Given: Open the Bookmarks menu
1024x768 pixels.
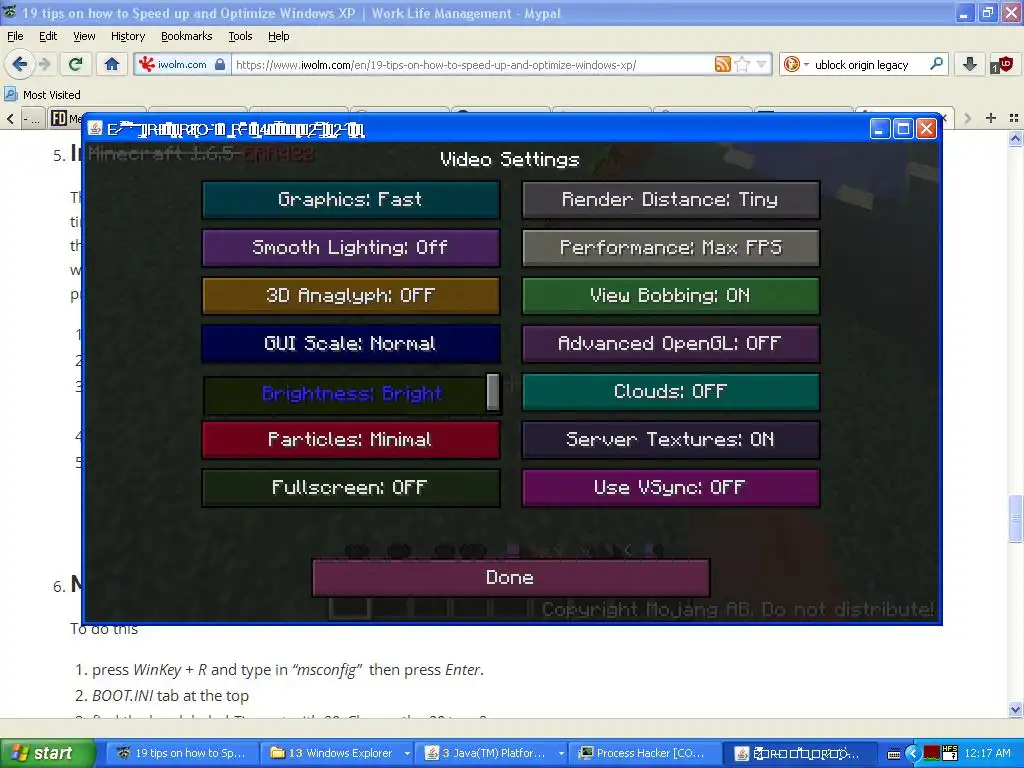Looking at the screenshot, I should click(x=187, y=36).
